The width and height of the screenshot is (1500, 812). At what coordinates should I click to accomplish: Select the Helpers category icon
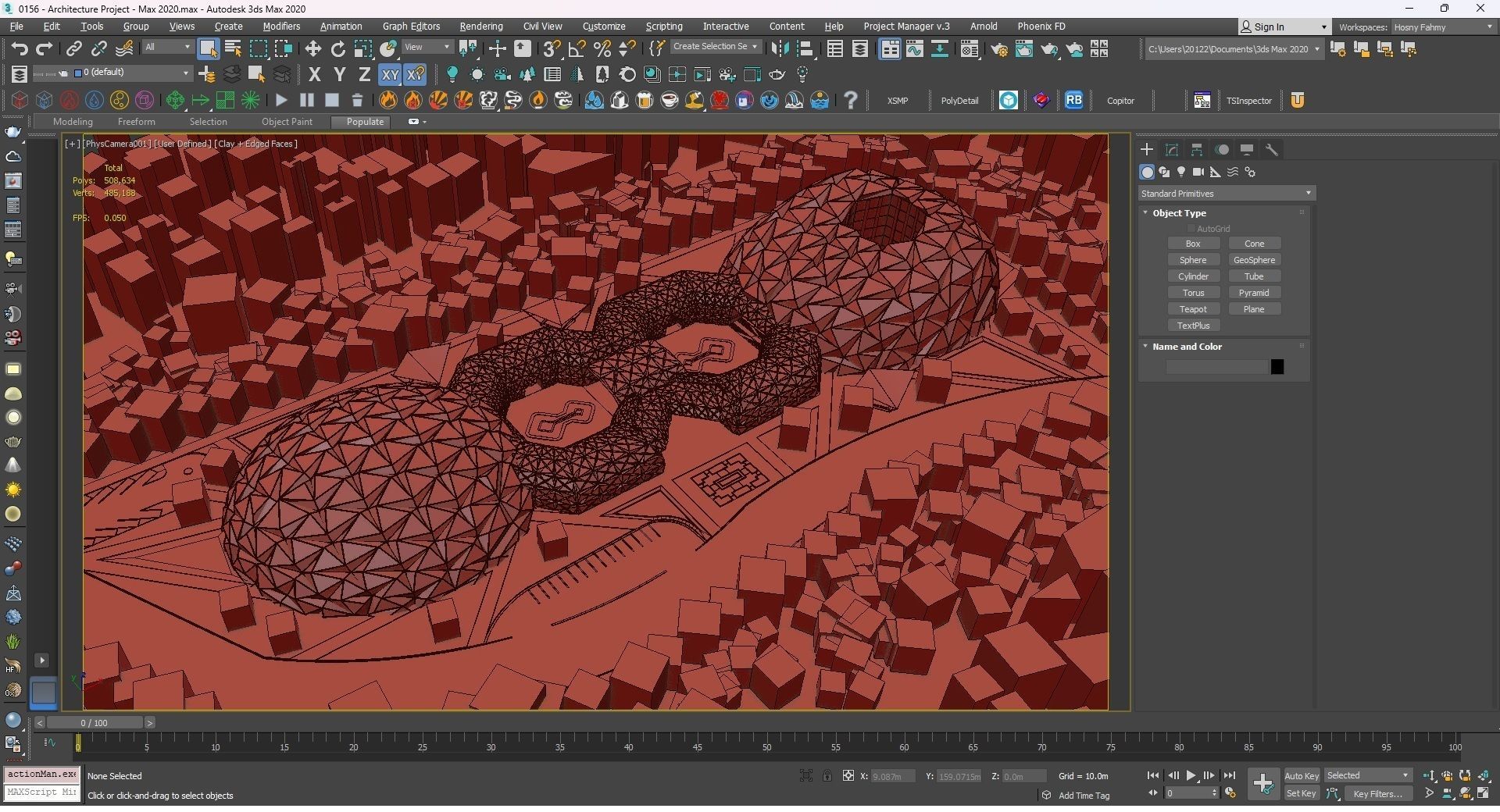tap(1216, 172)
